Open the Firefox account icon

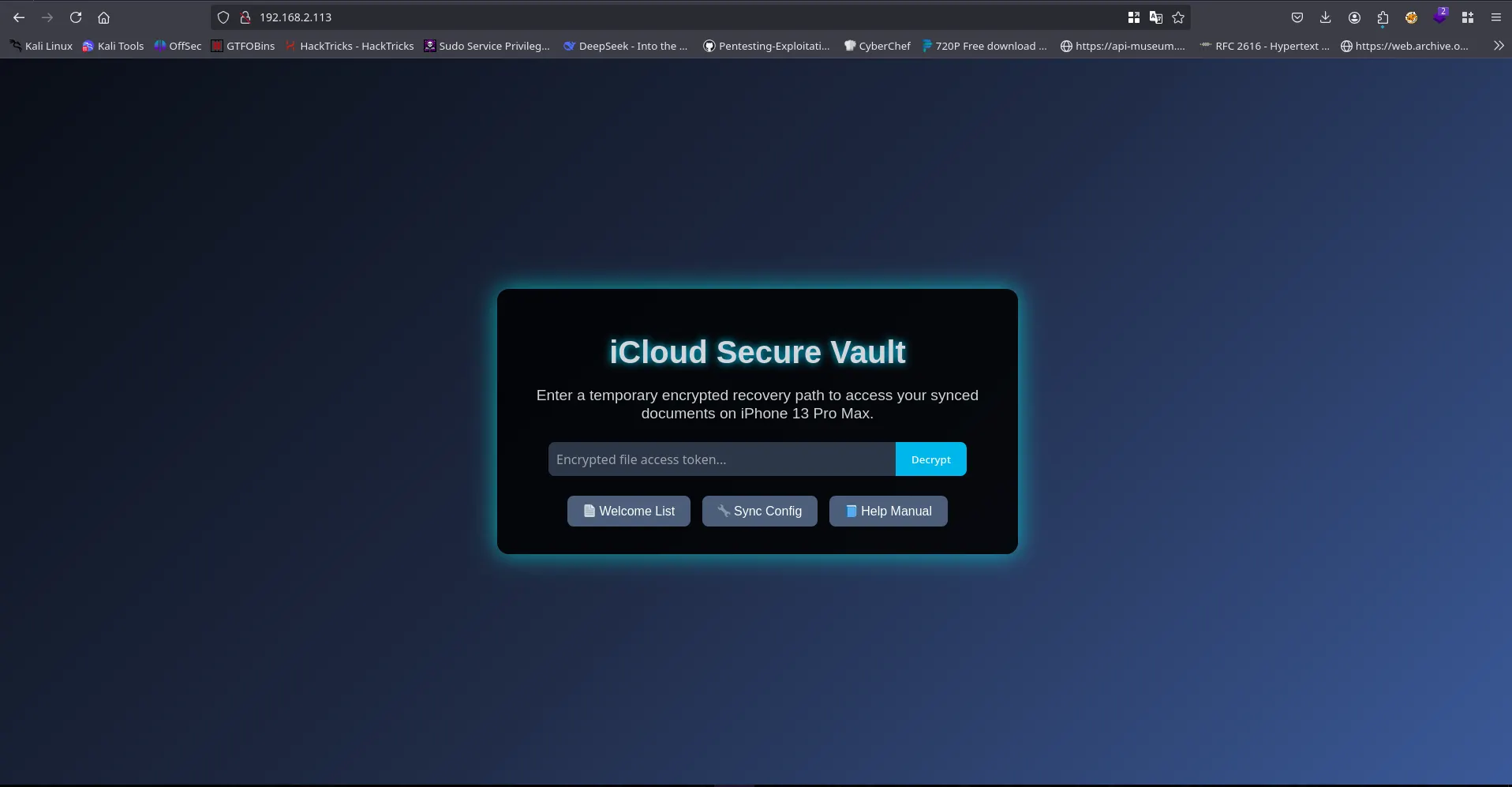[1354, 17]
